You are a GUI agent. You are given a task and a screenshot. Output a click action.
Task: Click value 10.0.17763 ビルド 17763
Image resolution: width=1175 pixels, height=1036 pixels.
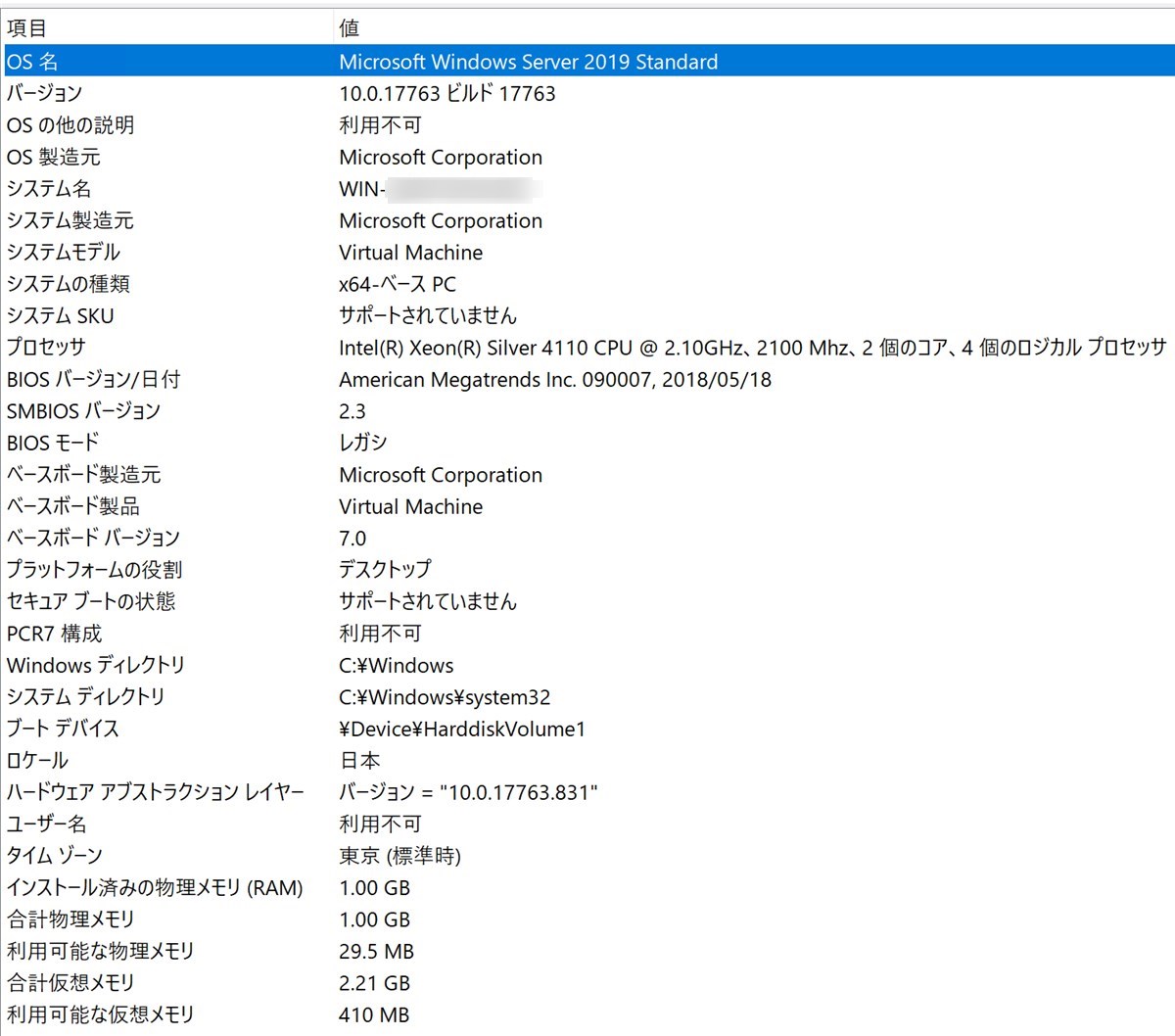tap(447, 94)
